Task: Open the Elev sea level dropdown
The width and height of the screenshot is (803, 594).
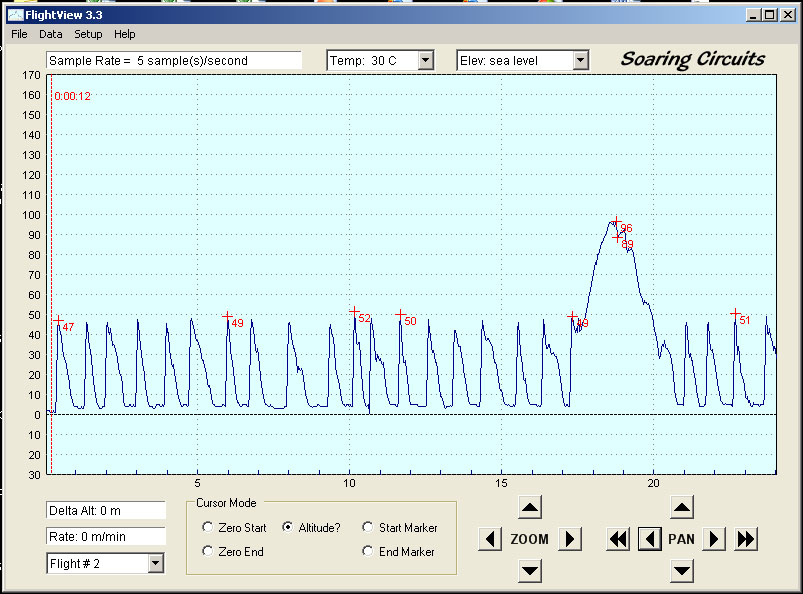Action: pyautogui.click(x=580, y=60)
